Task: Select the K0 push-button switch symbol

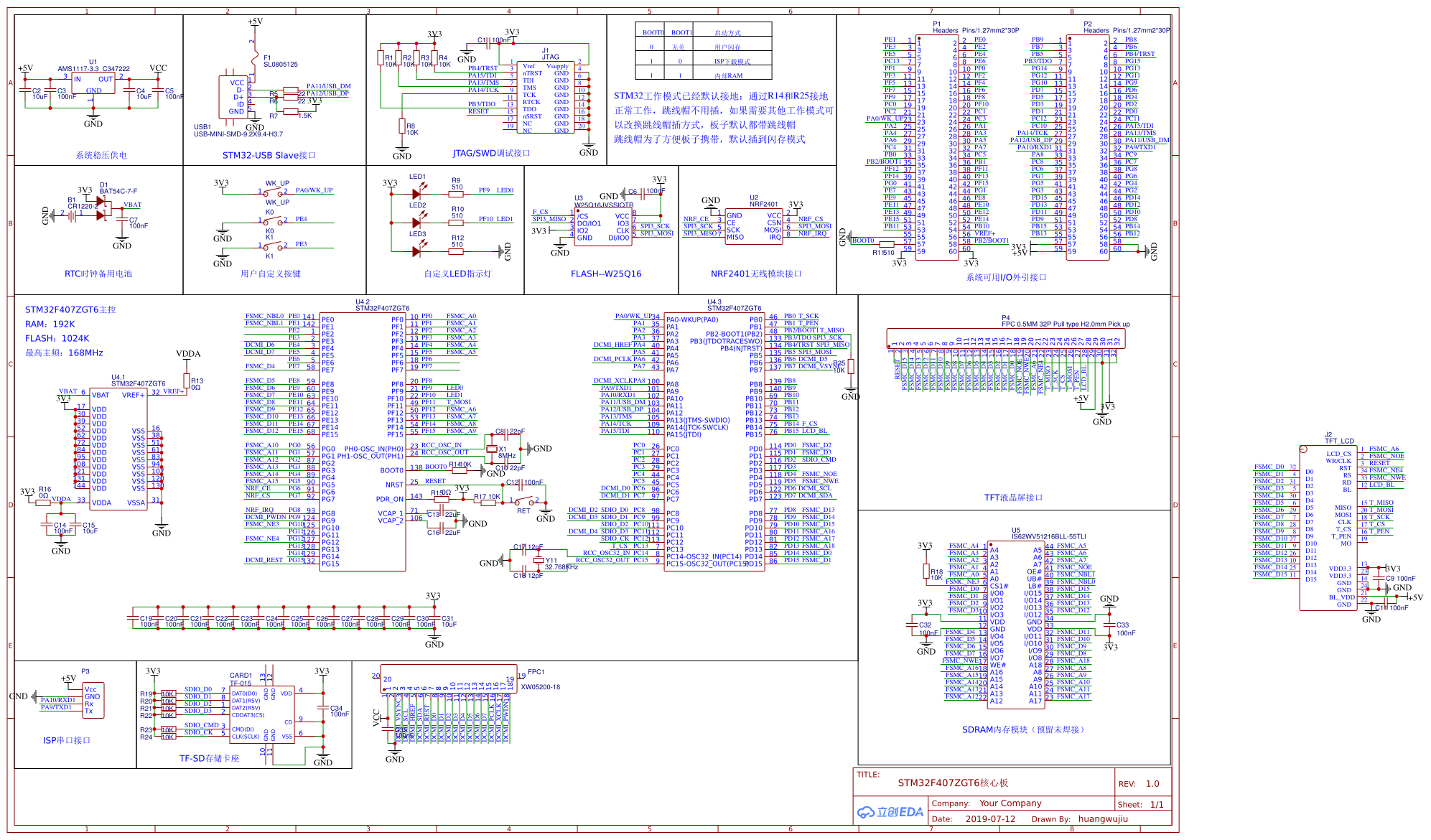Action: coord(274,221)
